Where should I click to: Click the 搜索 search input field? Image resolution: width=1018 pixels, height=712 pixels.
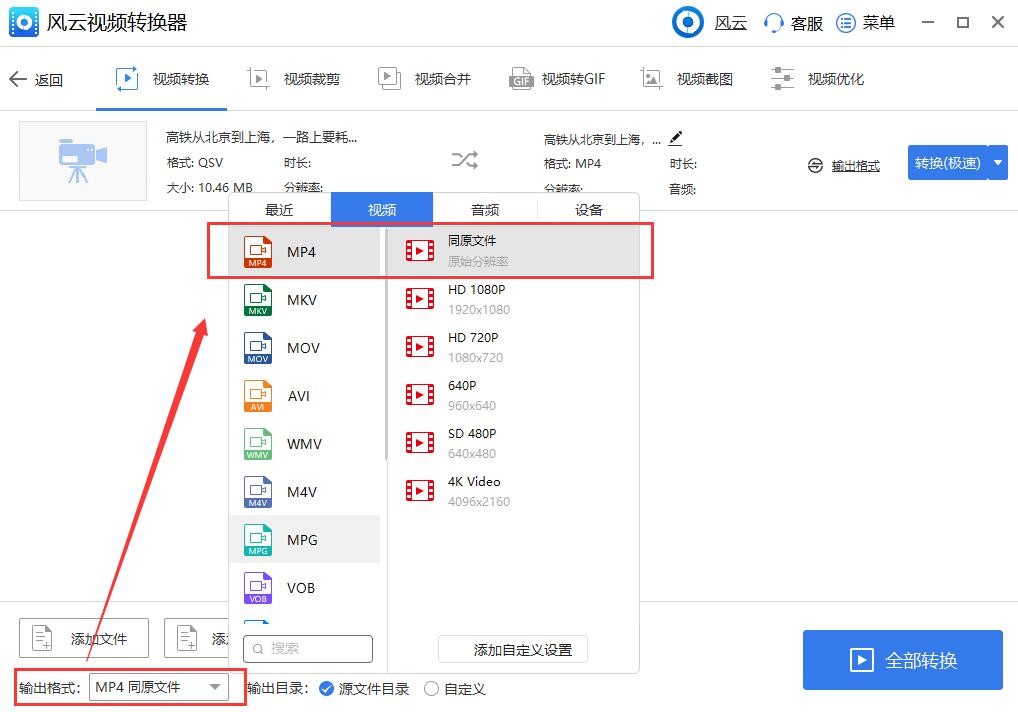click(x=308, y=649)
